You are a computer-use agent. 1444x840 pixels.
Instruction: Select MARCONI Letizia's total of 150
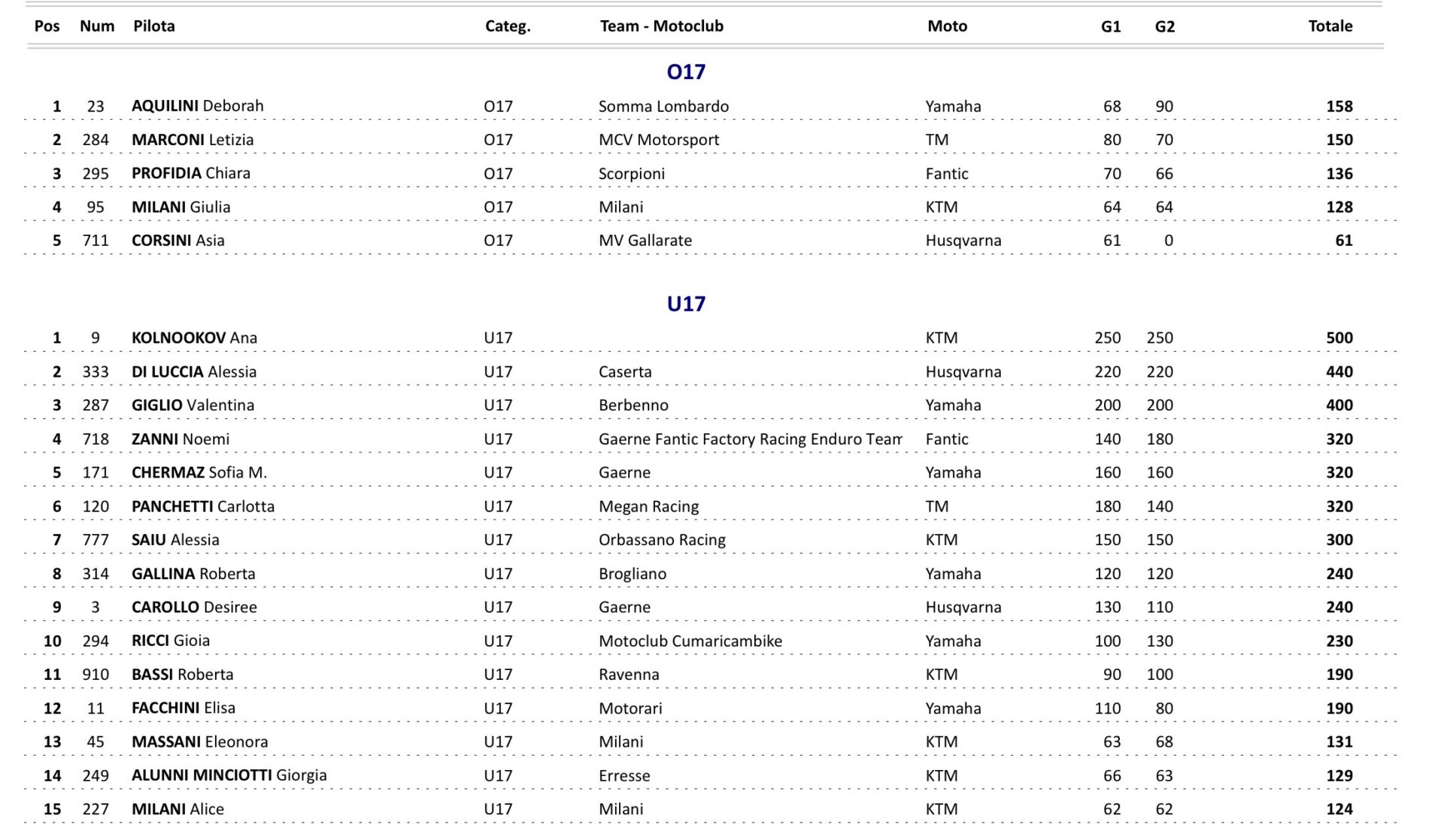click(x=1339, y=140)
